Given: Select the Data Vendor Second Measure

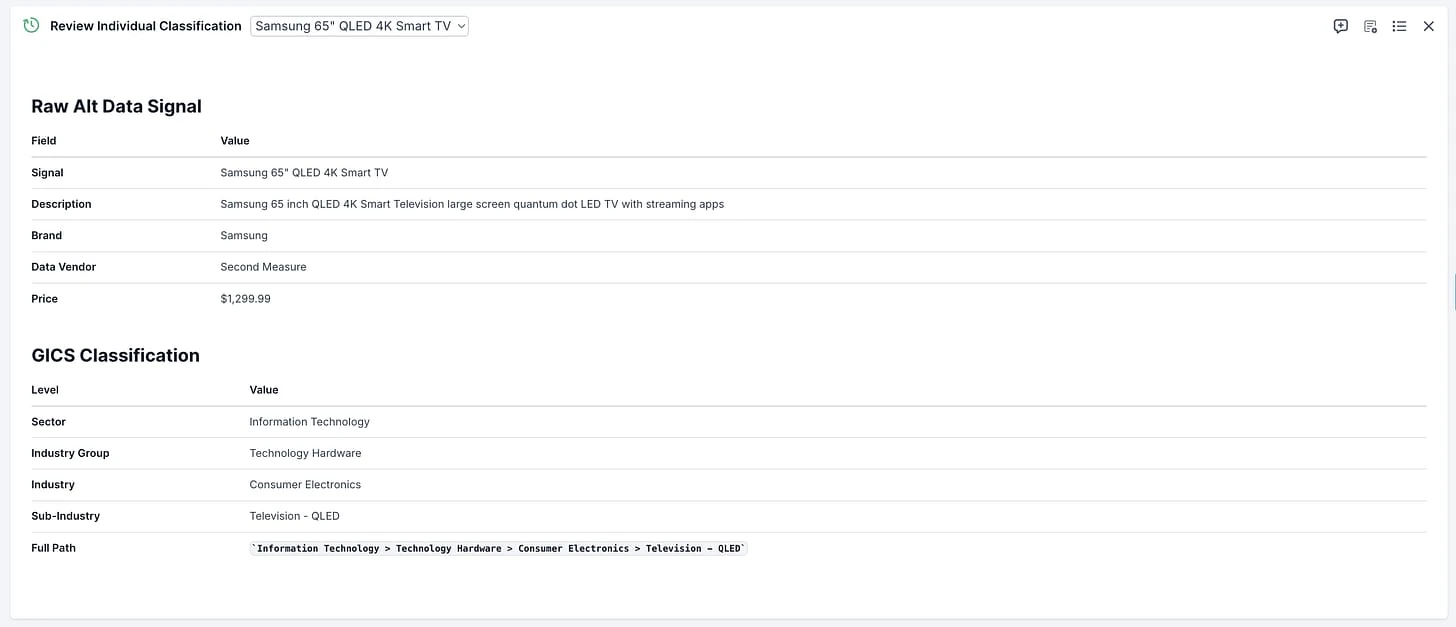Looking at the screenshot, I should (263, 267).
